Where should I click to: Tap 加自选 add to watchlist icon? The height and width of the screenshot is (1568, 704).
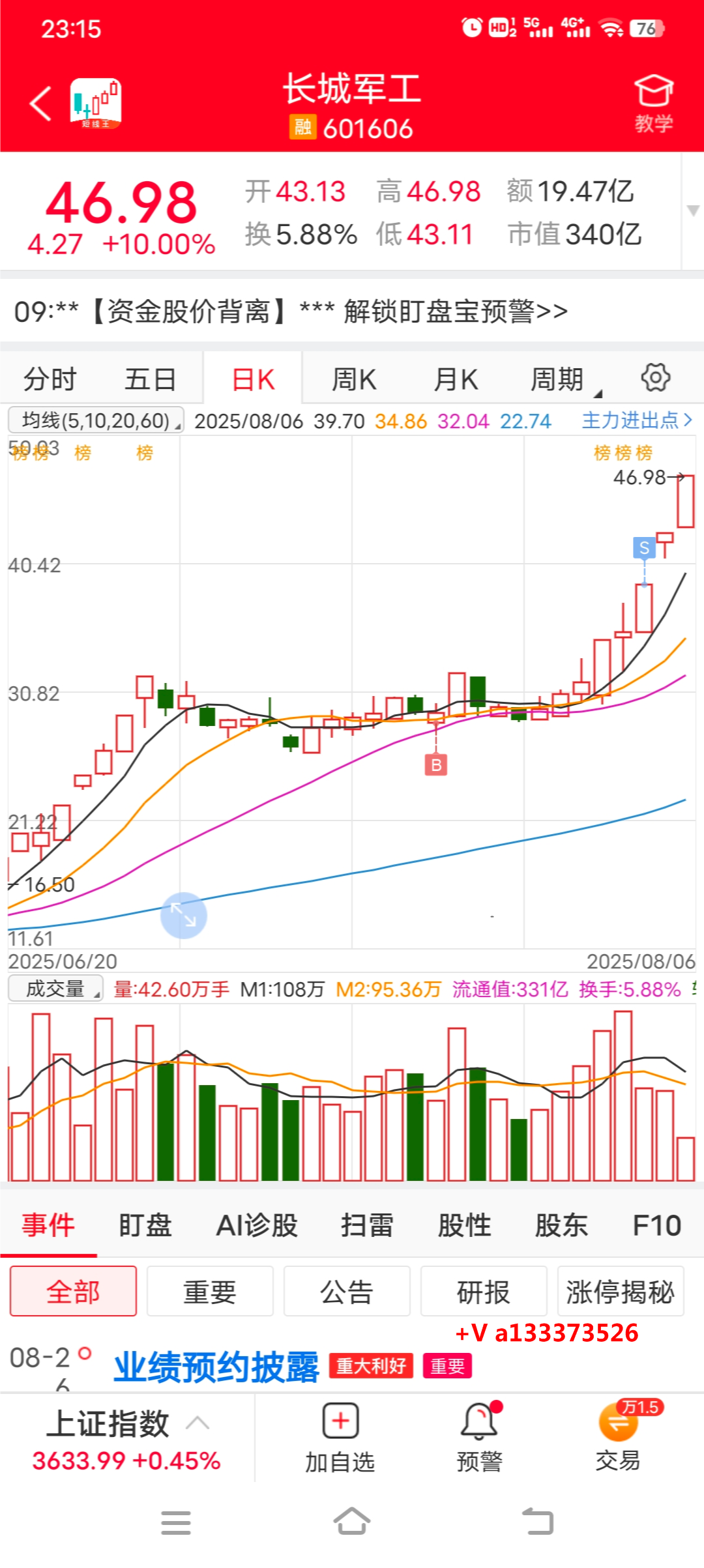pos(340,1438)
